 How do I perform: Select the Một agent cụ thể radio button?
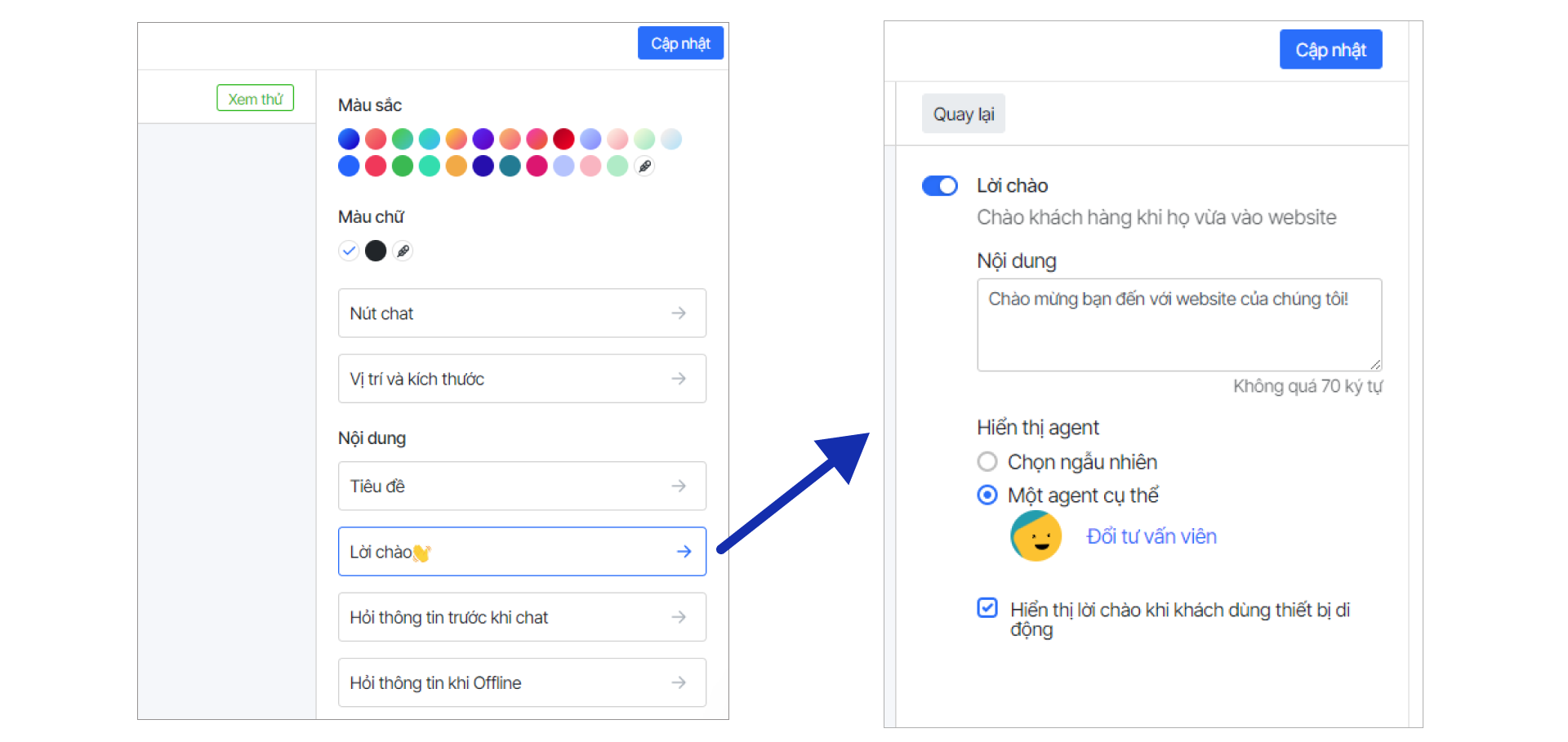pos(987,495)
